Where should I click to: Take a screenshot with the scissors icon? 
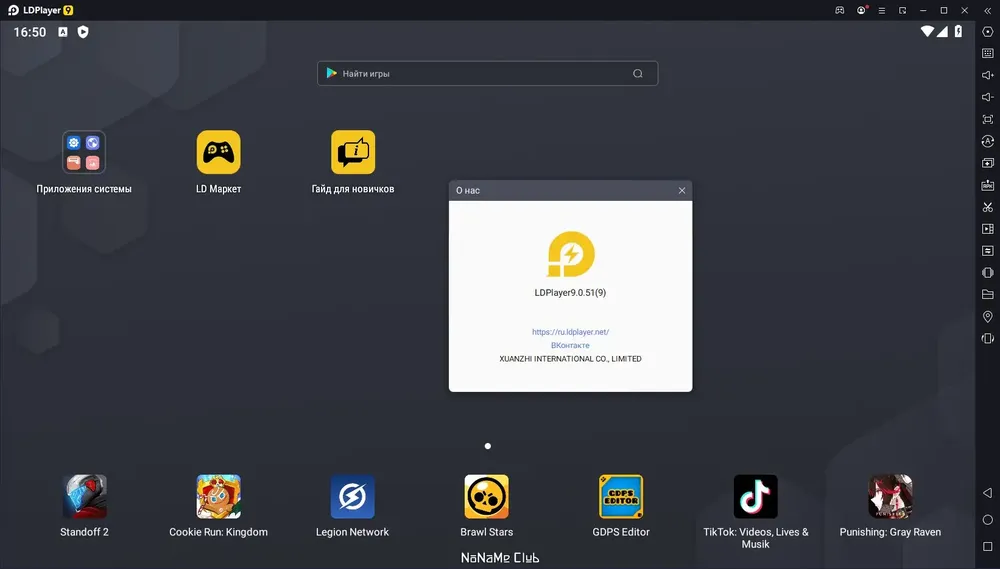click(987, 207)
